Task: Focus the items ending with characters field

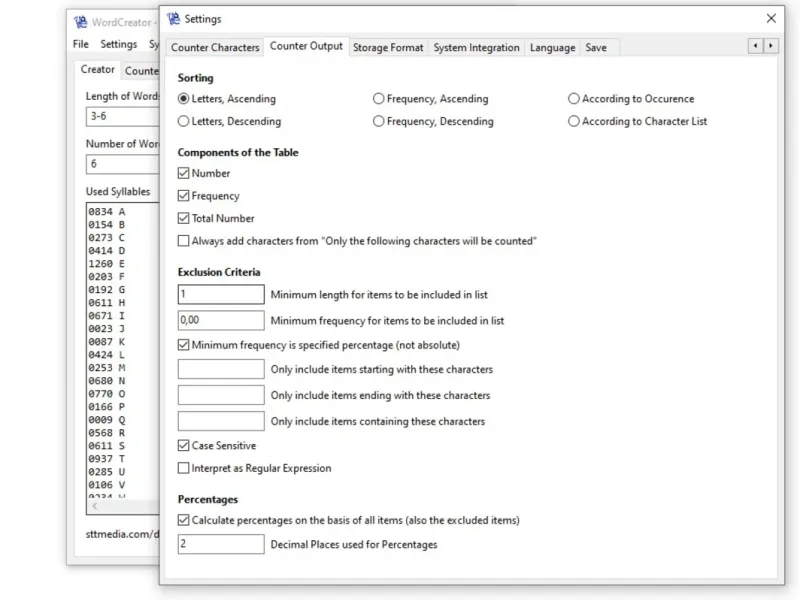Action: (221, 395)
